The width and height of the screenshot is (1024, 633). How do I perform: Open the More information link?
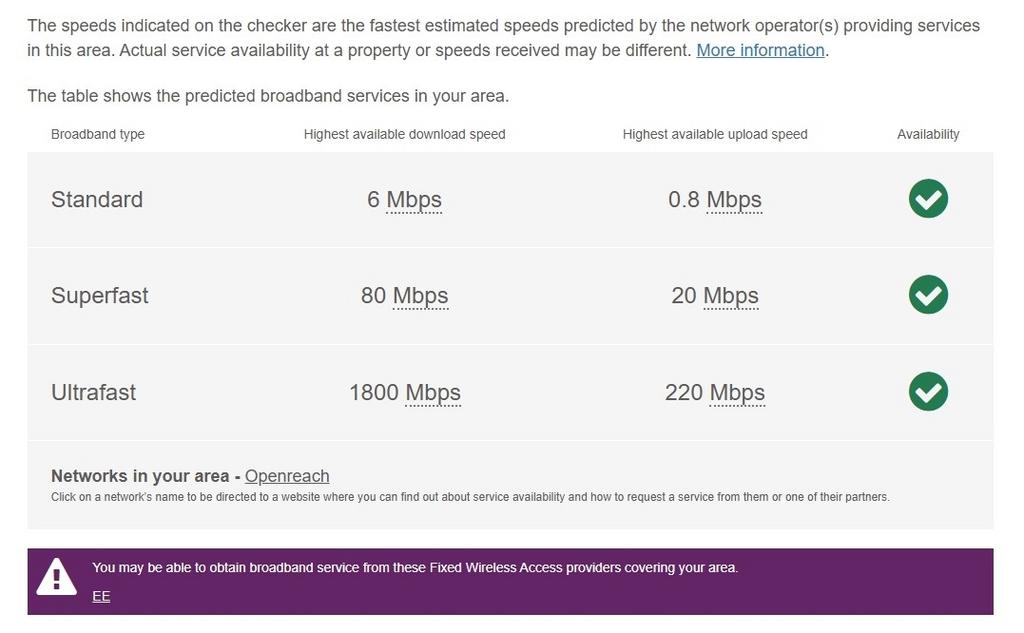click(x=760, y=50)
